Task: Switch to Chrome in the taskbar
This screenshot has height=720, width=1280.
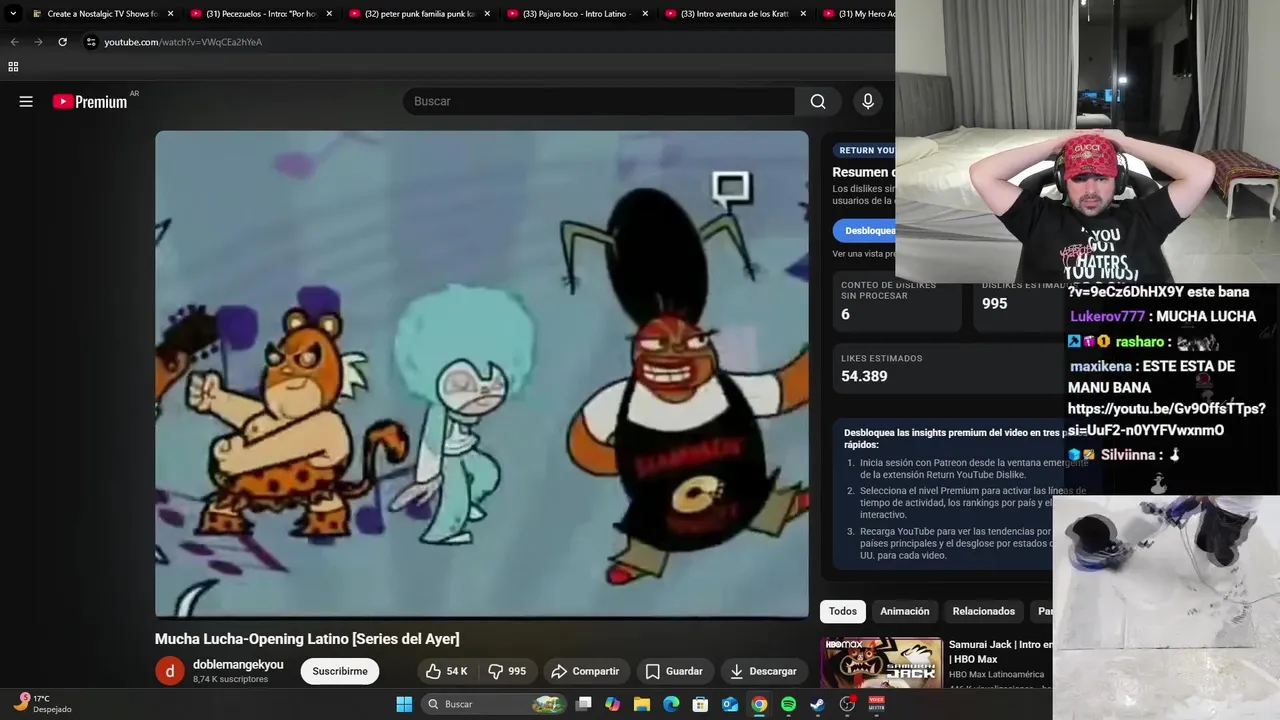Action: tap(759, 704)
